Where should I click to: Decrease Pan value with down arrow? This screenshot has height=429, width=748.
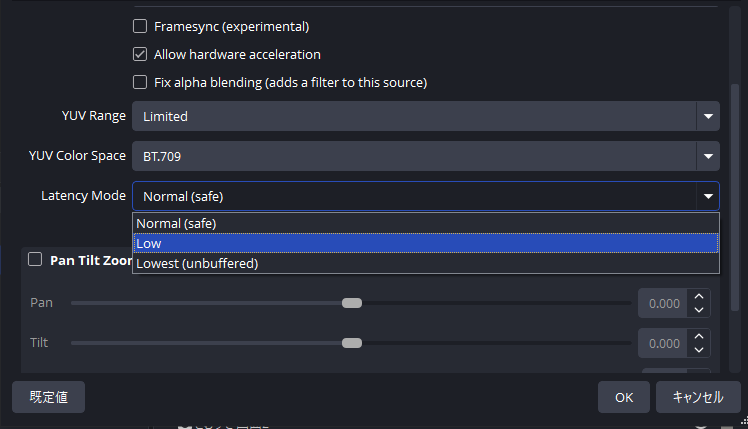699,310
